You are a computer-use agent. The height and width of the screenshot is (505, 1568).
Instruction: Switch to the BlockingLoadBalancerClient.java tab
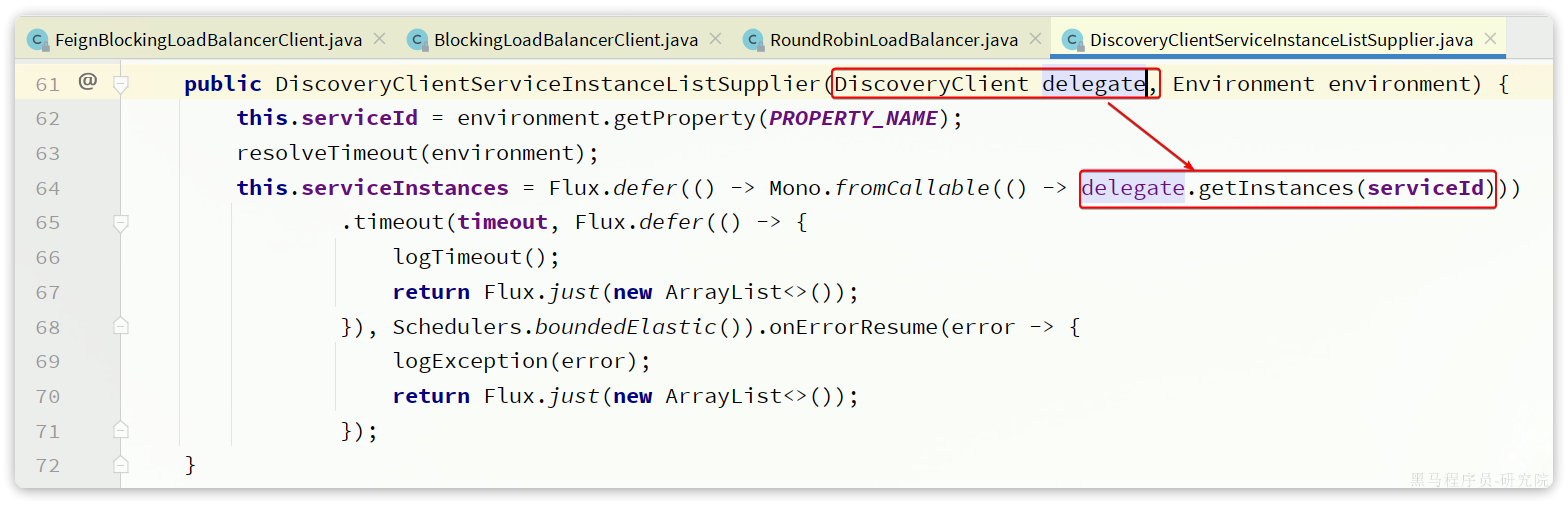coord(565,40)
